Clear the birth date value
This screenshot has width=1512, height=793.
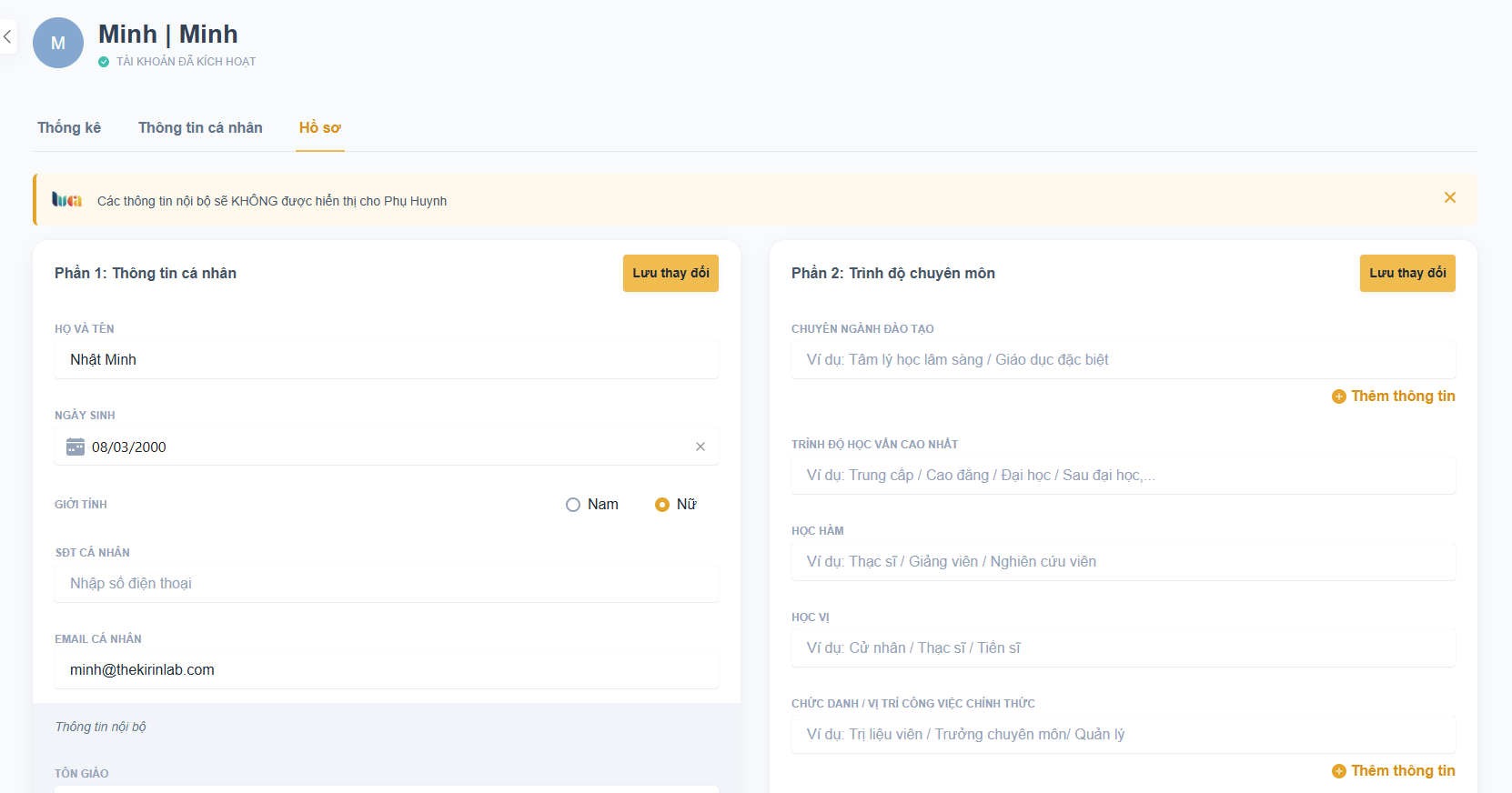pos(700,447)
